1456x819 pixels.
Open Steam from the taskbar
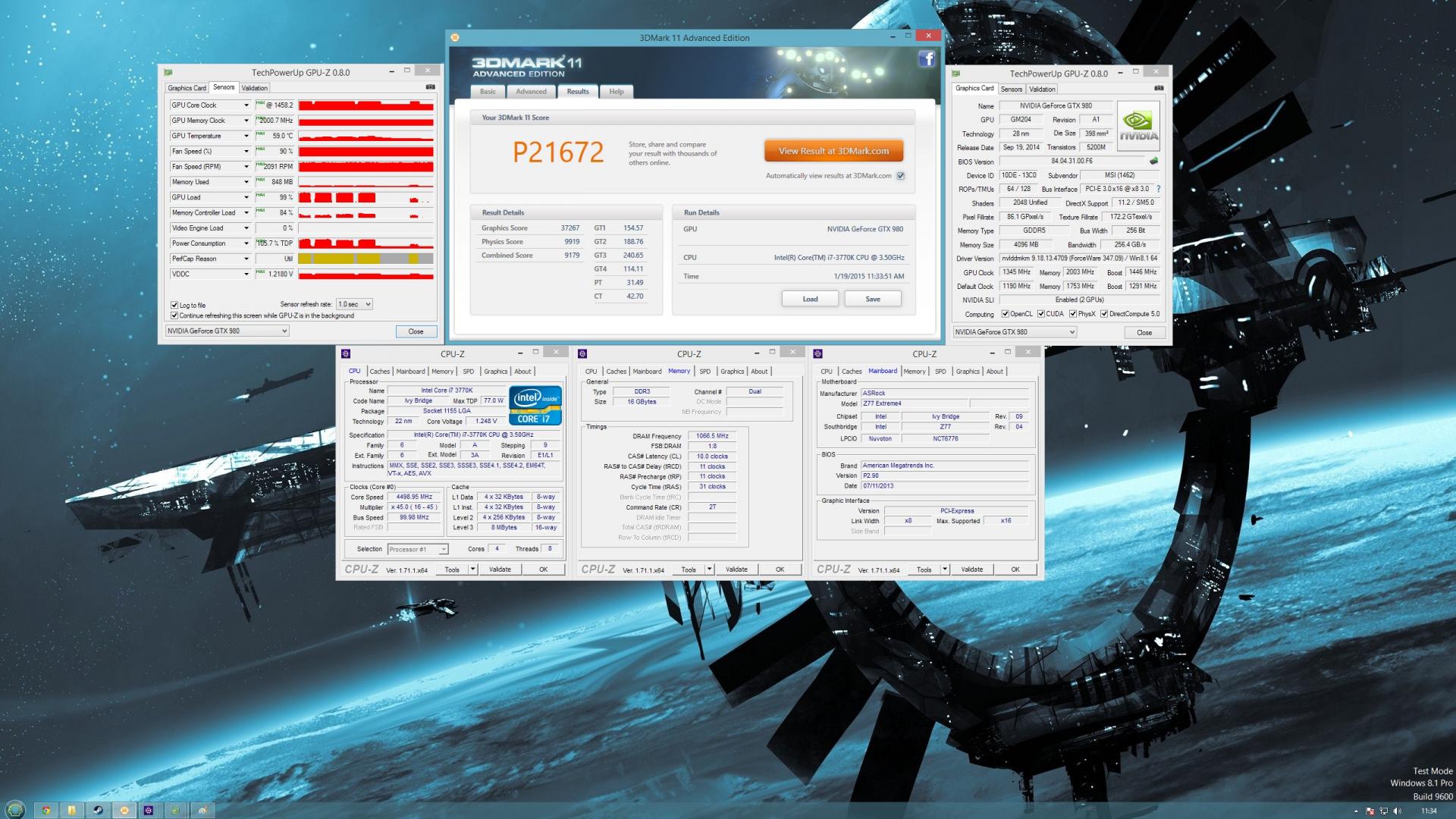(x=98, y=810)
